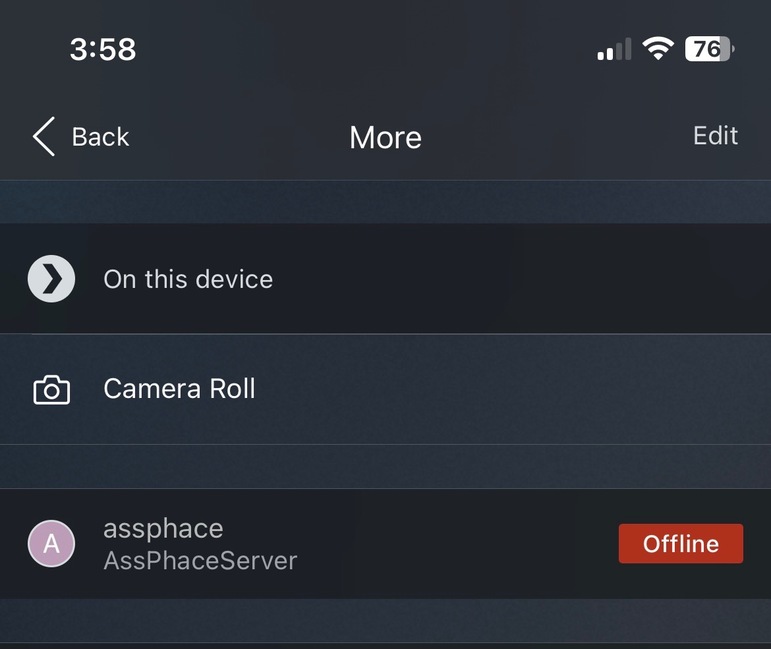Open Edit mode in the header
This screenshot has height=649, width=771.
715,135
